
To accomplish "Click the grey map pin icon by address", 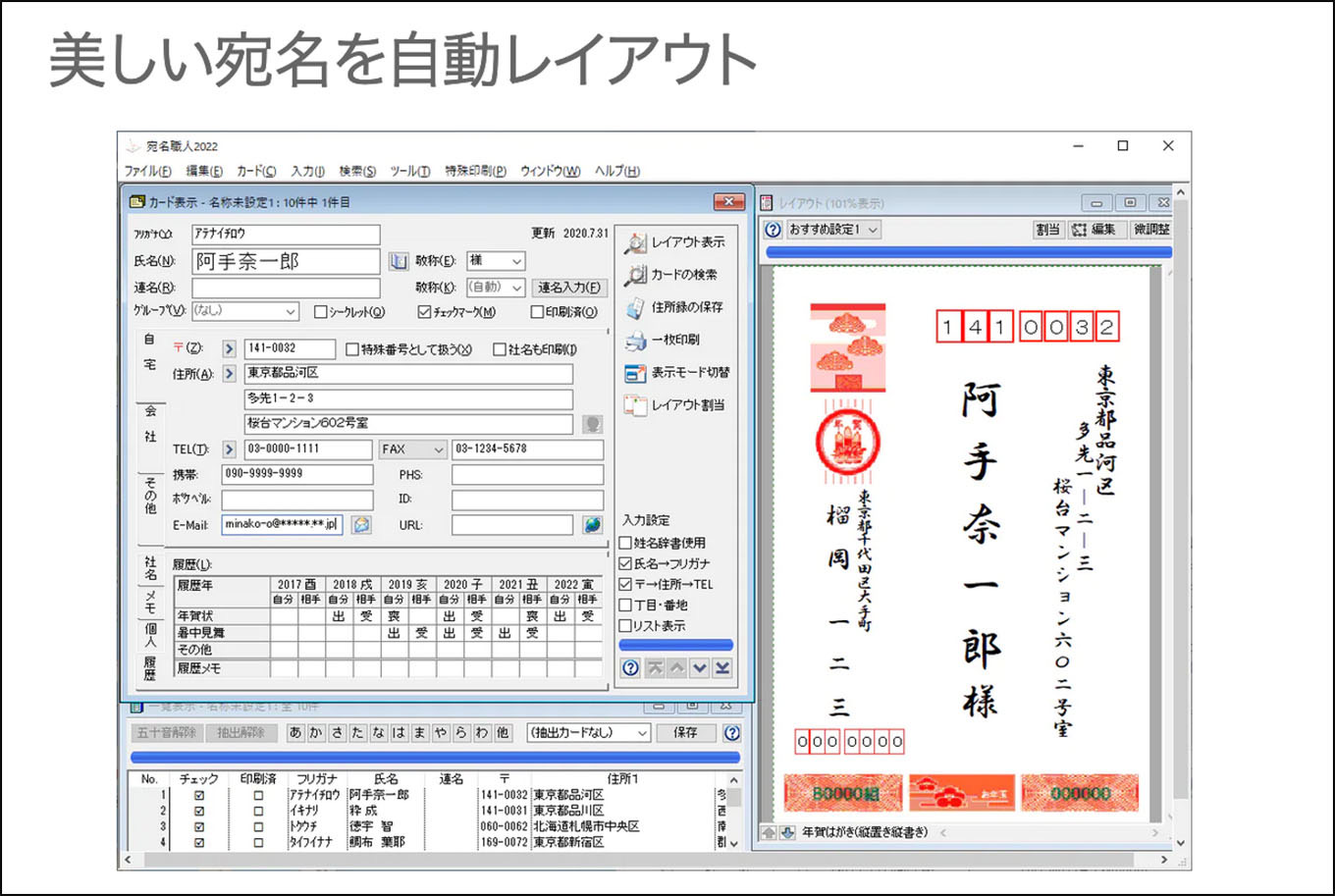I will 592,424.
